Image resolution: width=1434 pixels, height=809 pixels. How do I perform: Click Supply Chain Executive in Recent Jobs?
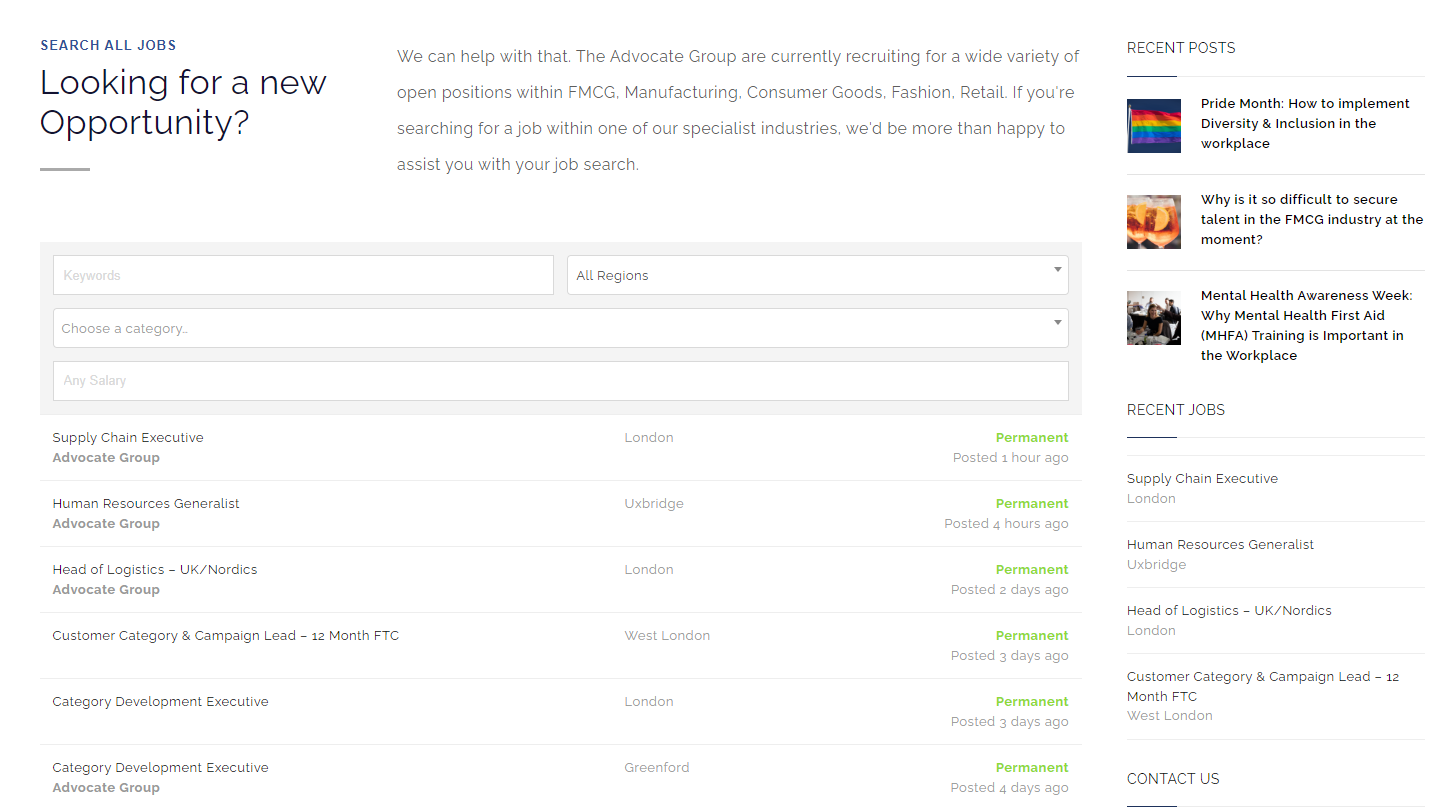(x=1202, y=479)
